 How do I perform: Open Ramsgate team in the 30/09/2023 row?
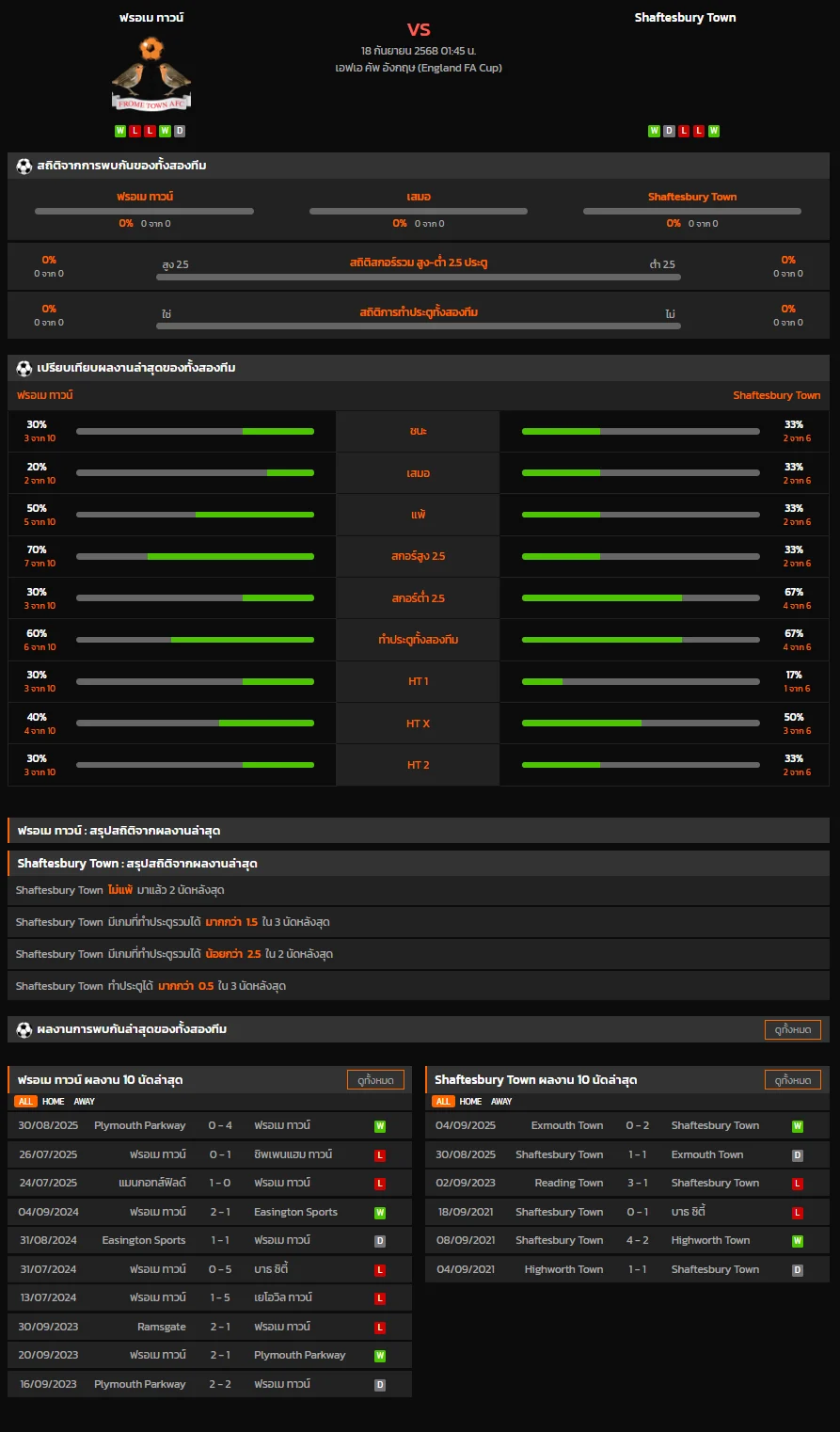[162, 1328]
